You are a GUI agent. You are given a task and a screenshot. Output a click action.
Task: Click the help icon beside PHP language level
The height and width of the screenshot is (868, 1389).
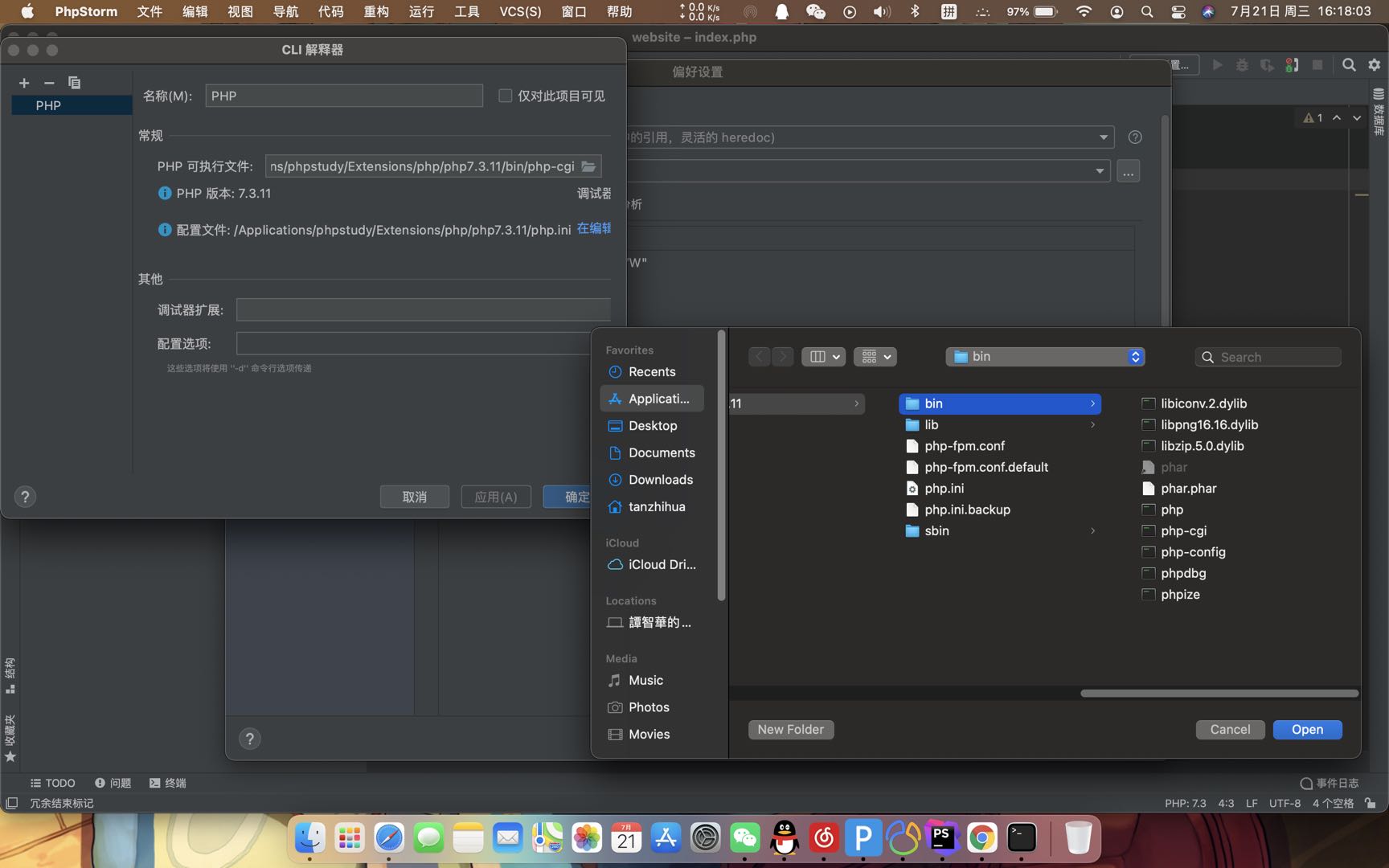click(x=1135, y=137)
